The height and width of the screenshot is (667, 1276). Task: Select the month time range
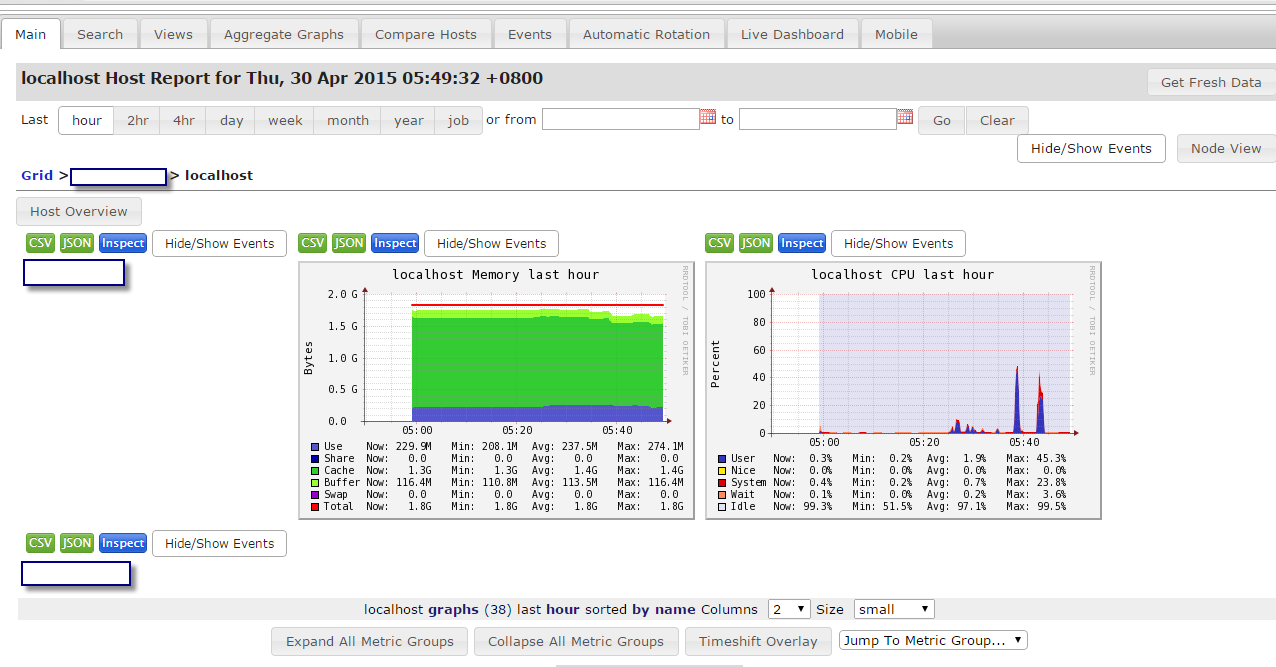pos(348,120)
